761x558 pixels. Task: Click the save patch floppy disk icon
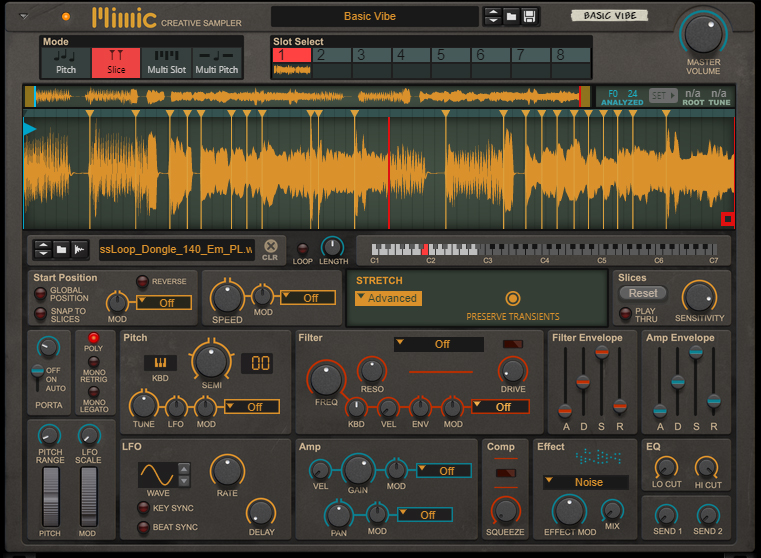coord(530,16)
